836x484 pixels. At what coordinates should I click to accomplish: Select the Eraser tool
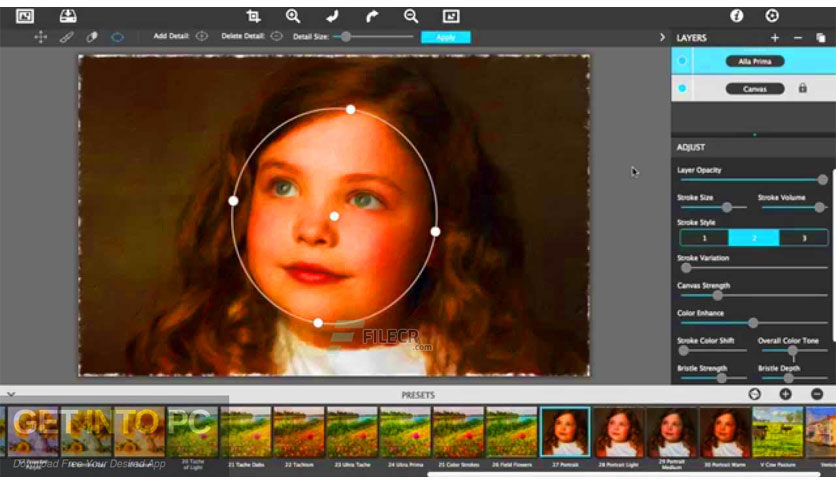pyautogui.click(x=92, y=37)
